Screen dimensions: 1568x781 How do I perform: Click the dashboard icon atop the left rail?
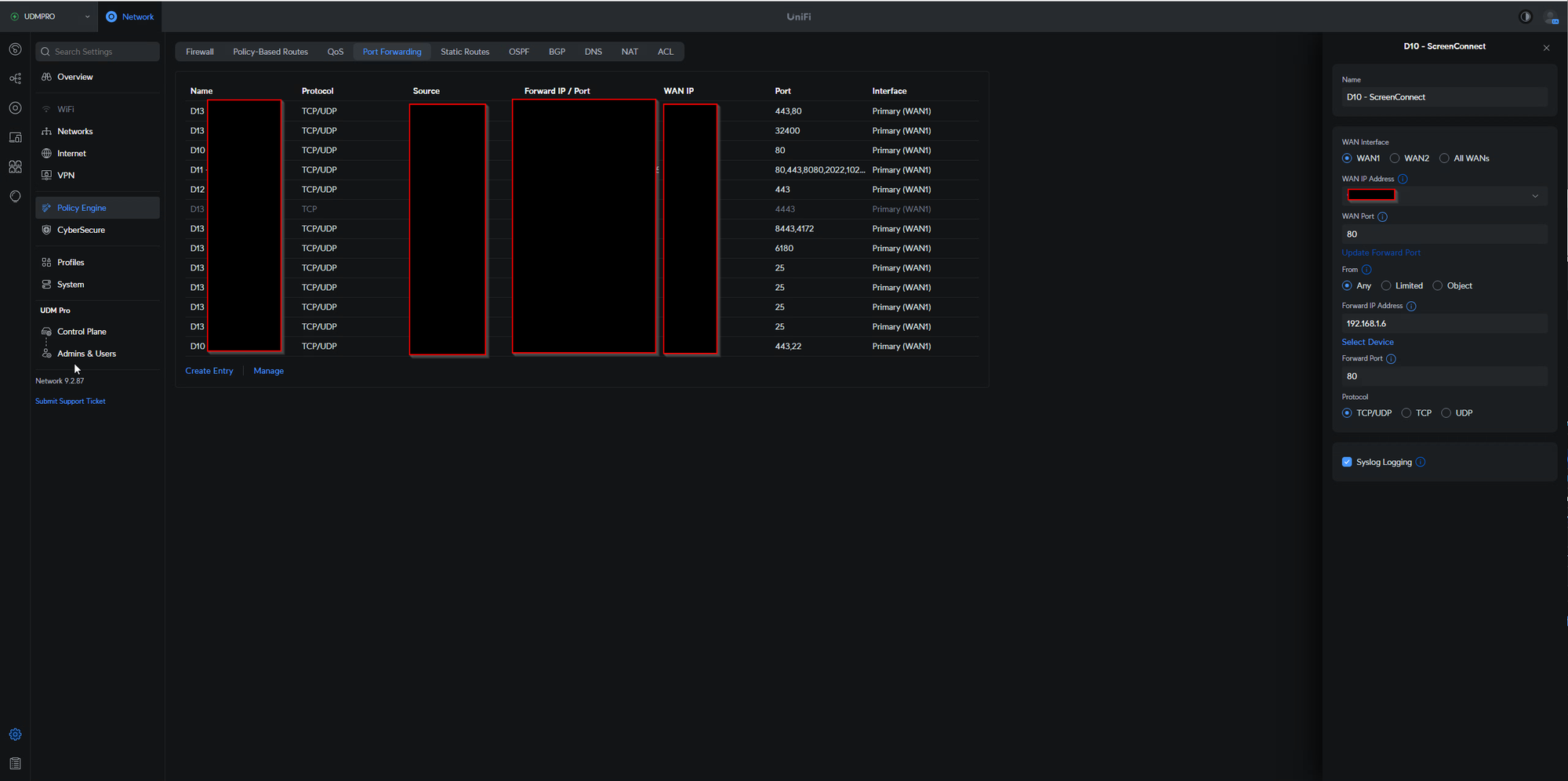15,49
